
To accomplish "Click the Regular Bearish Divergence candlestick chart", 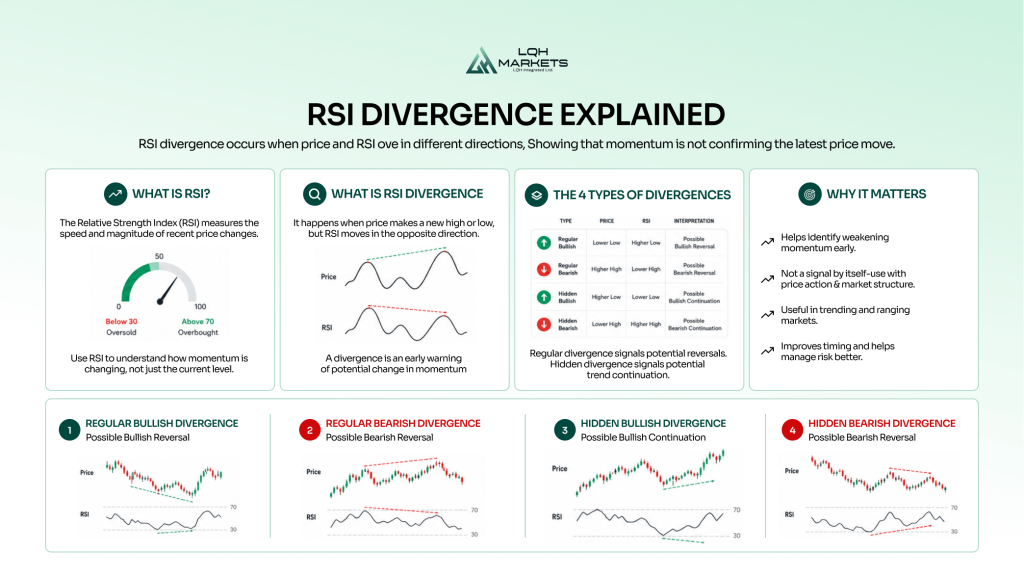I will click(x=396, y=478).
